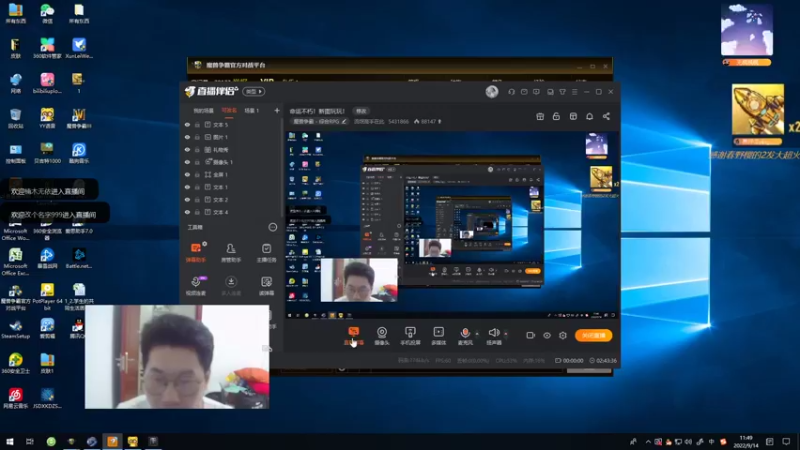Screen dimensions: 800x450
Task: Open the Windows Start menu
Action: pyautogui.click(x=10, y=442)
